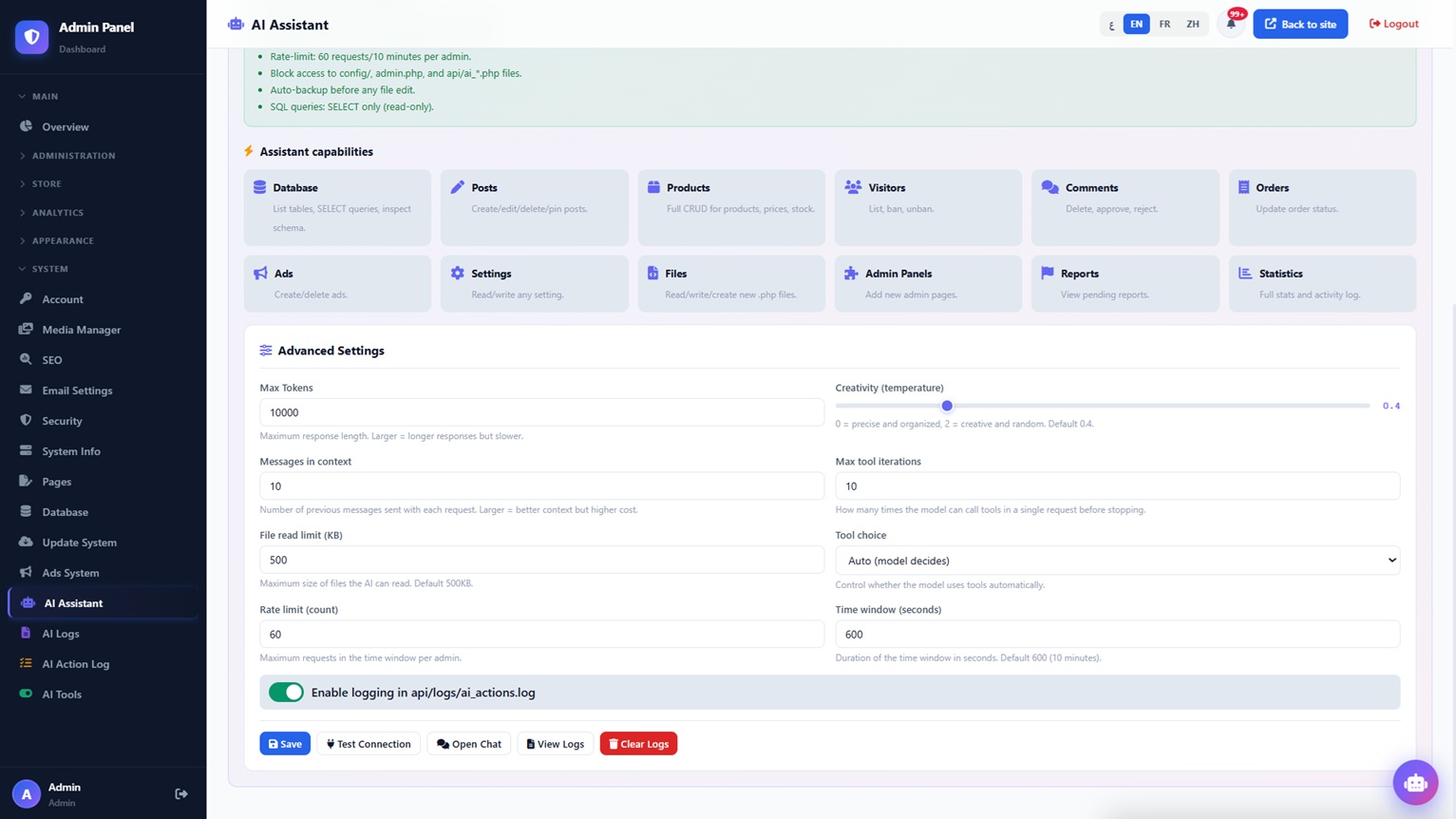Click the AI Logs file icon
1456x819 pixels.
pyautogui.click(x=26, y=633)
